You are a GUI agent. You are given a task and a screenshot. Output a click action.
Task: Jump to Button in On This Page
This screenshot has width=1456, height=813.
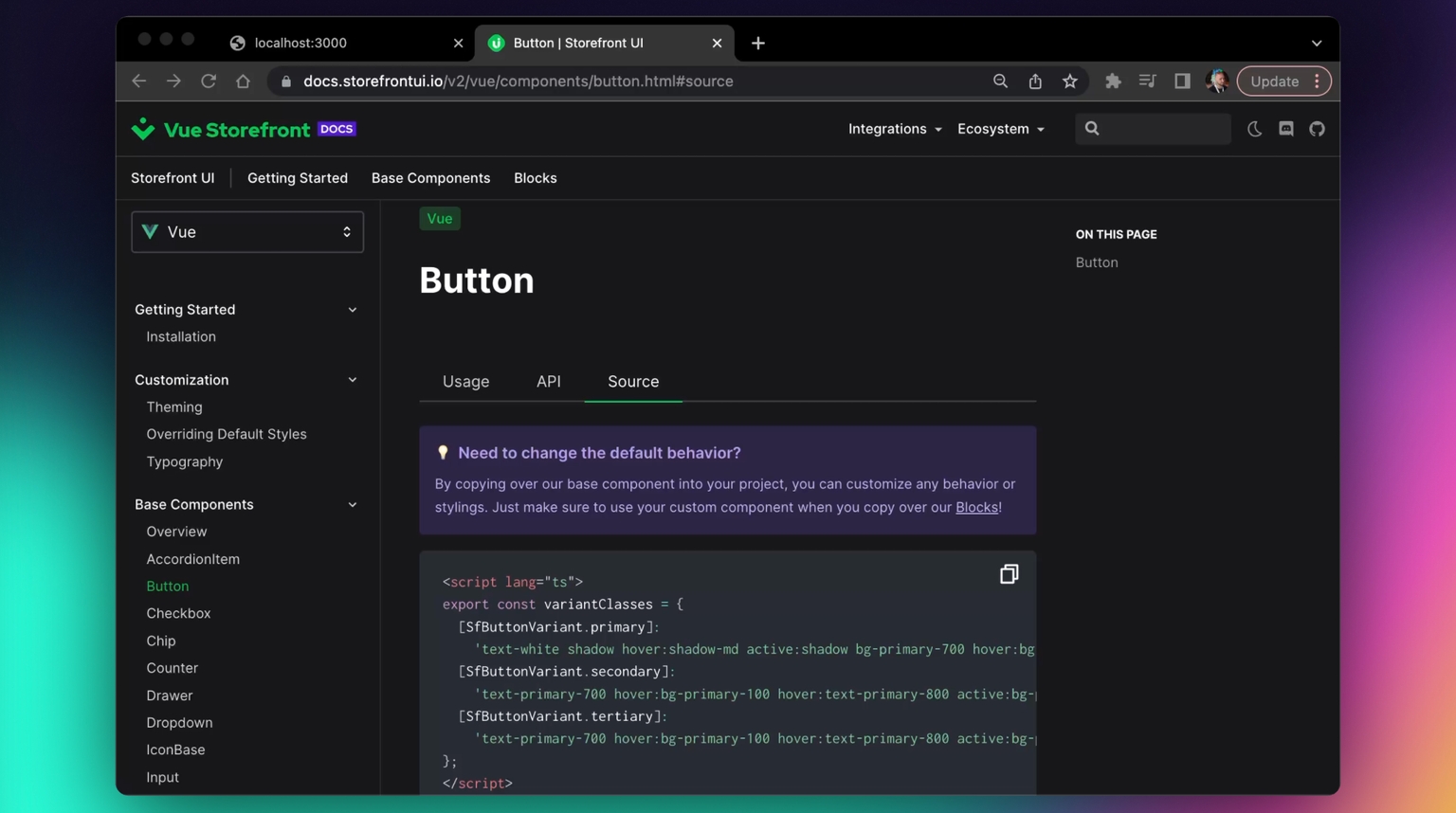1097,262
